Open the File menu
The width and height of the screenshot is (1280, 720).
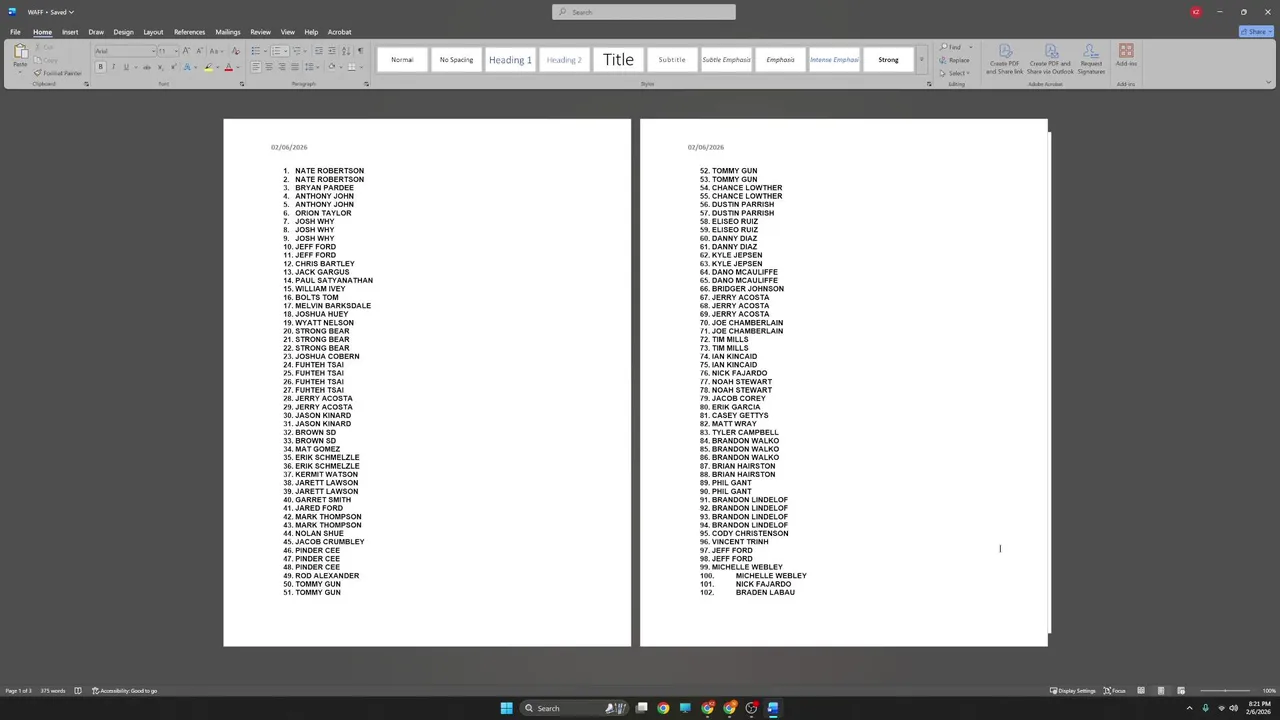coord(15,32)
